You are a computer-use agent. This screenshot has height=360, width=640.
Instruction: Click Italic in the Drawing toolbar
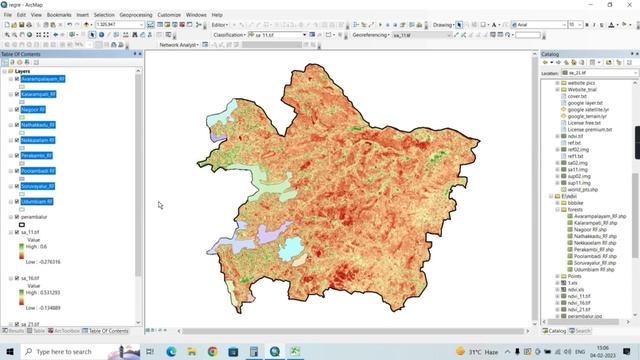(594, 25)
